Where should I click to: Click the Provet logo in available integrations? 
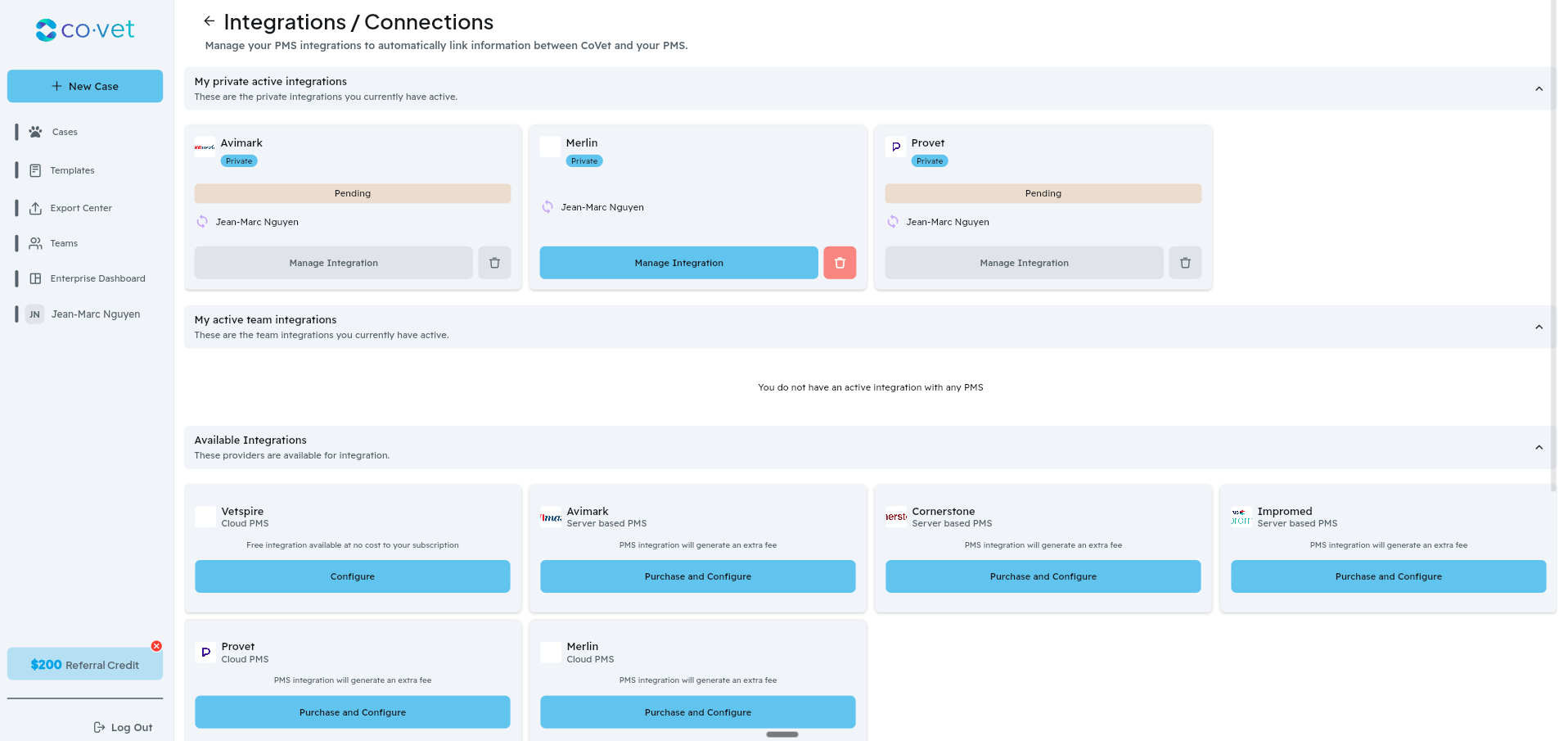click(x=205, y=653)
